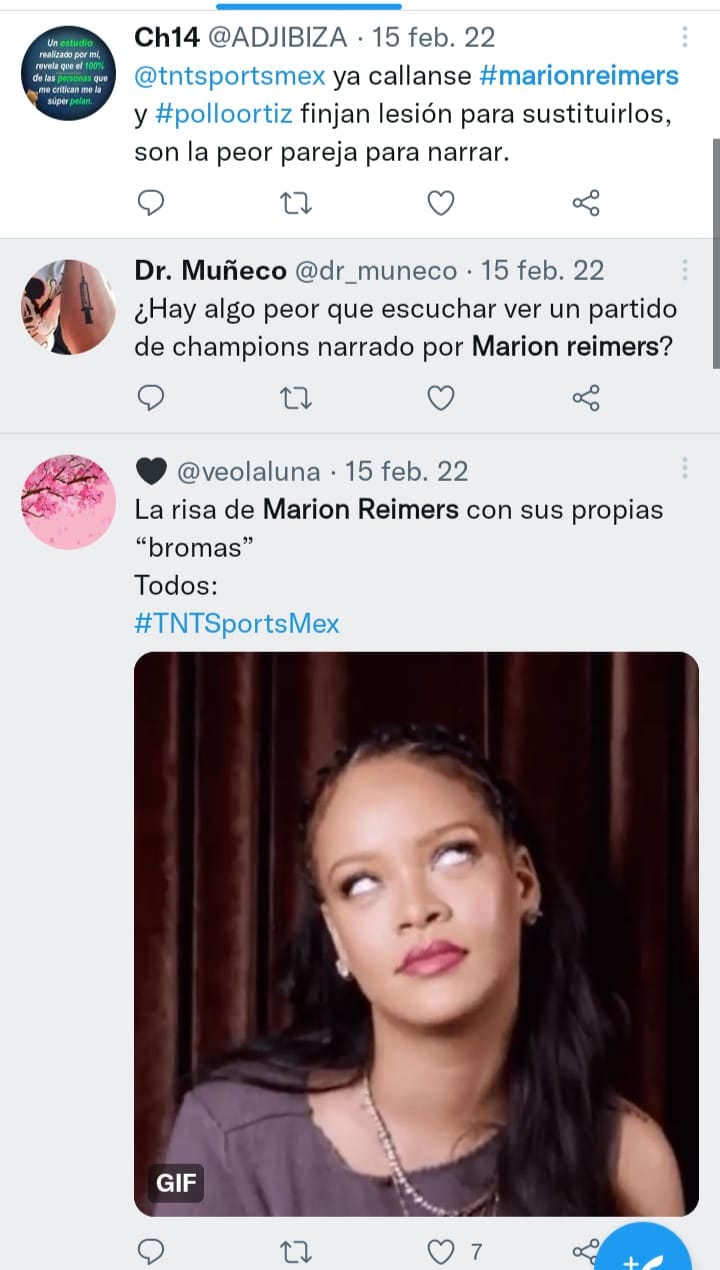Like Dr. Muñeco's tweet

pyautogui.click(x=440, y=398)
